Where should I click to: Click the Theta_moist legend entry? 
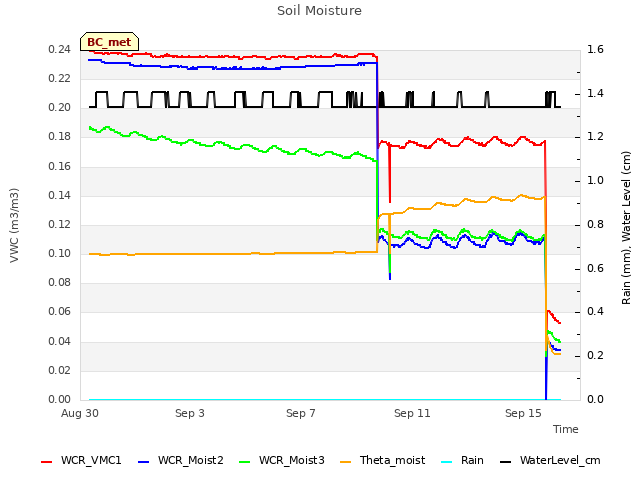[x=382, y=460]
